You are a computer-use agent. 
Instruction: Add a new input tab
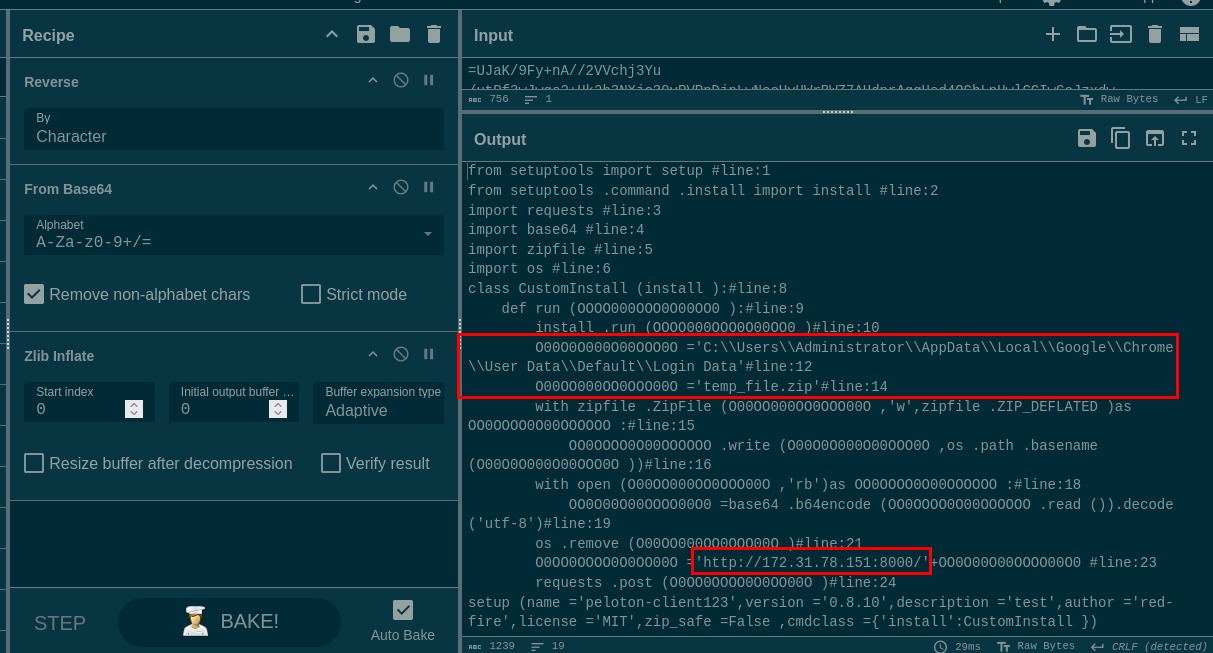[x=1053, y=34]
